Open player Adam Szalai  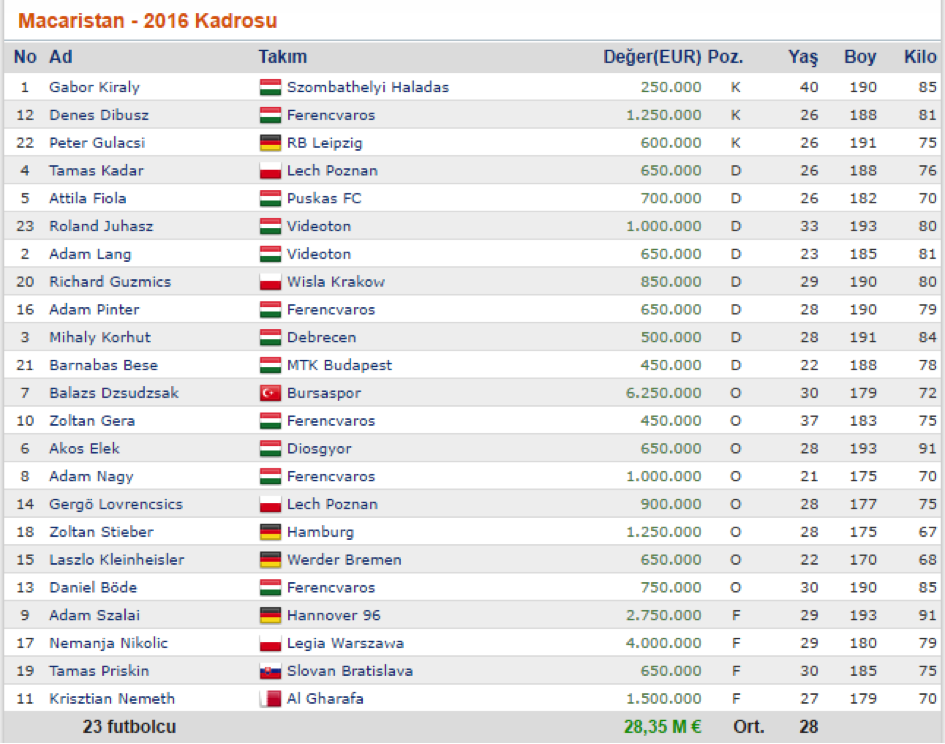coord(95,615)
